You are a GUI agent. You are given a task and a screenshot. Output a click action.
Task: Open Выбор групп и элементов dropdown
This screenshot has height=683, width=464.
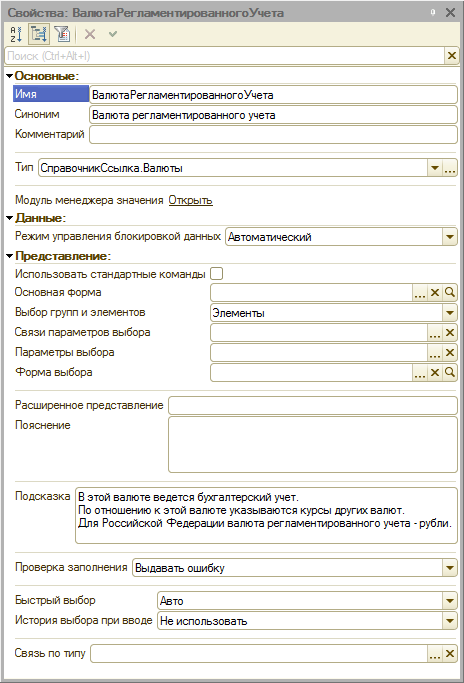click(450, 313)
